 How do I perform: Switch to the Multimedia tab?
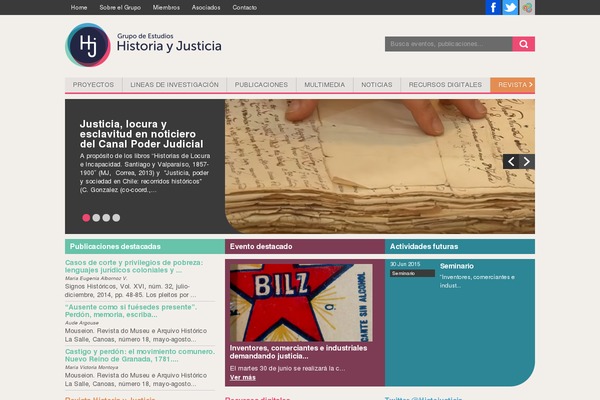pyautogui.click(x=324, y=85)
